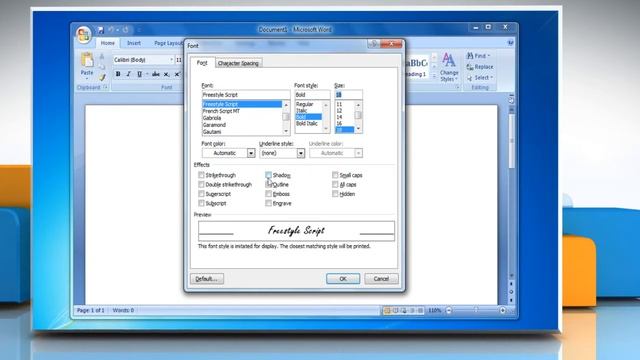Screen dimensions: 640x360
Task: Click the Find binoculars icon
Action: coord(470,56)
